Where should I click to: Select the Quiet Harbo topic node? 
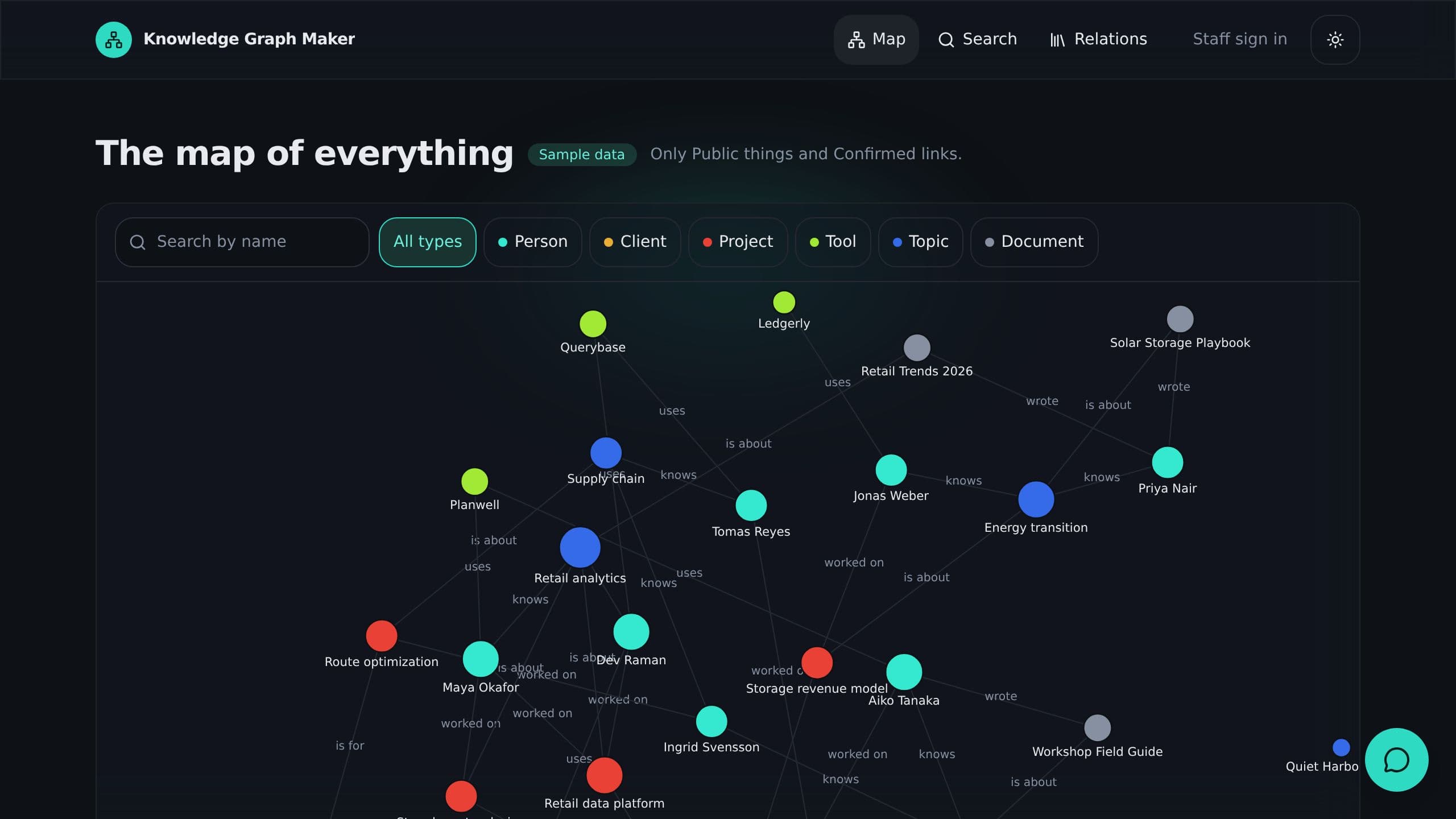pyautogui.click(x=1341, y=747)
